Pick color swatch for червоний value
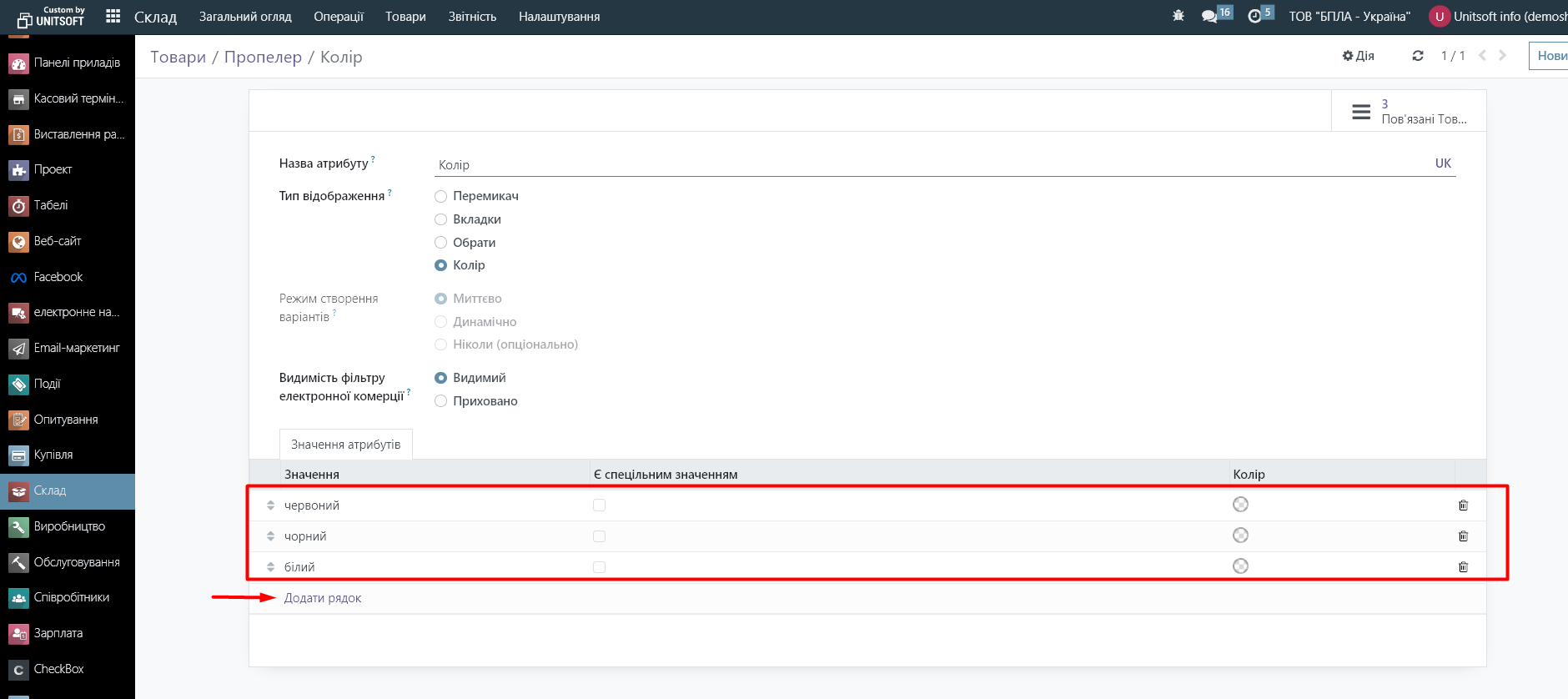The image size is (1568, 699). point(1240,505)
